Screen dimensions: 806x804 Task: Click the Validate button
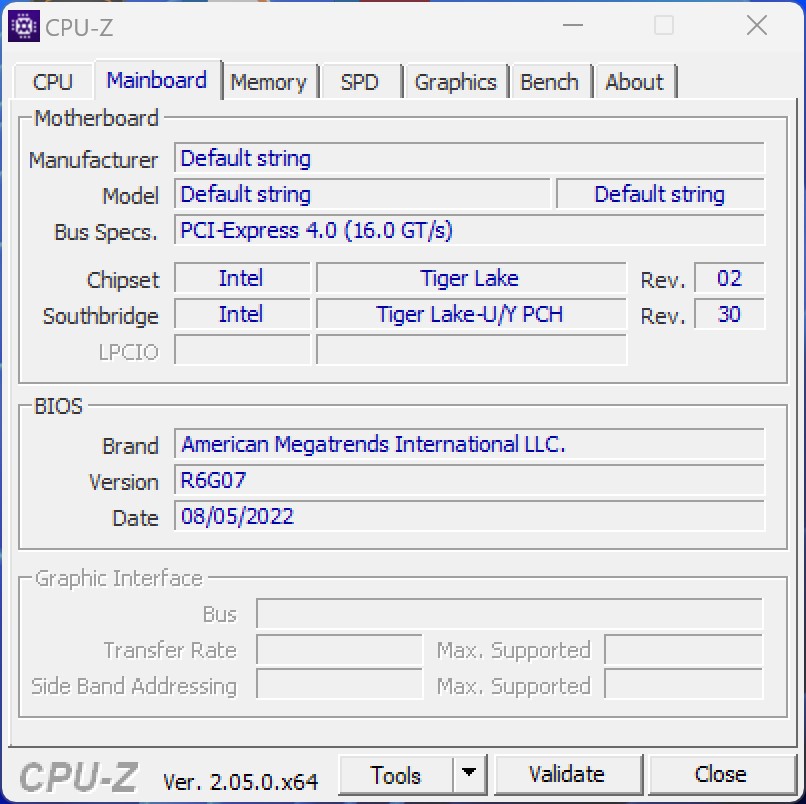pos(567,775)
